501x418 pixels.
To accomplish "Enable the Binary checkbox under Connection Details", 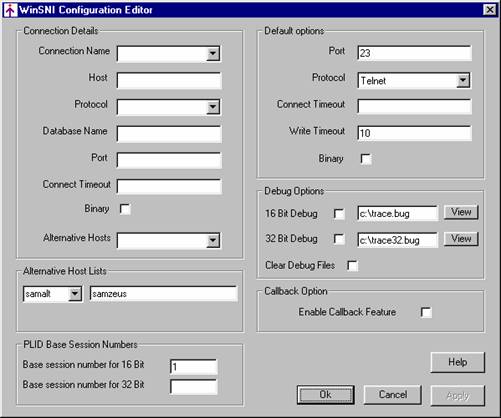I will pos(125,209).
